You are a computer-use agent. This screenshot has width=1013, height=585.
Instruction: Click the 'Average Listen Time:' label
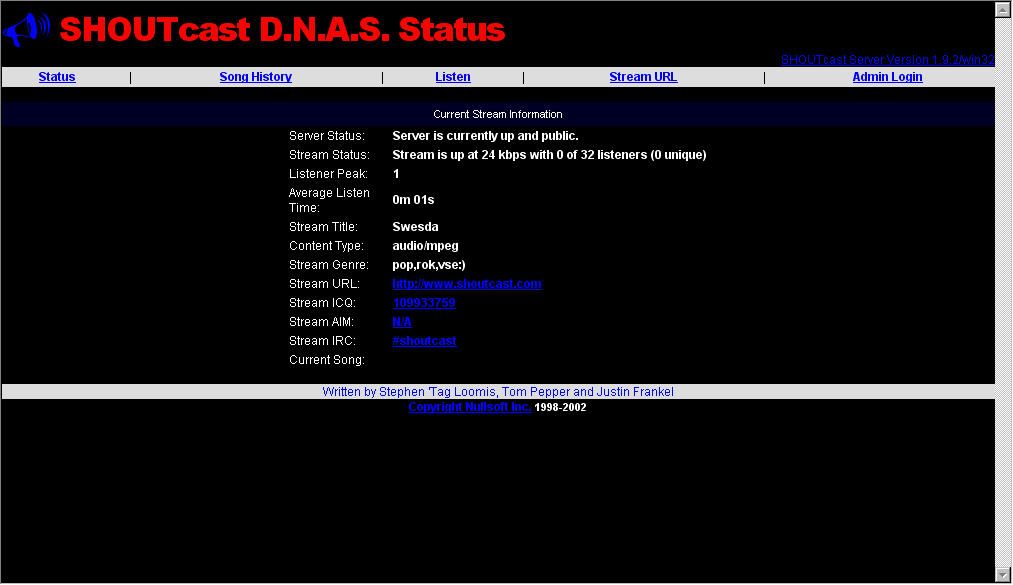pyautogui.click(x=329, y=200)
